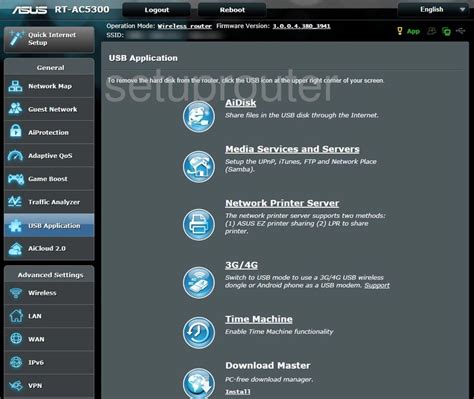Click the green App label in header
The image size is (474, 399).
coord(413,31)
